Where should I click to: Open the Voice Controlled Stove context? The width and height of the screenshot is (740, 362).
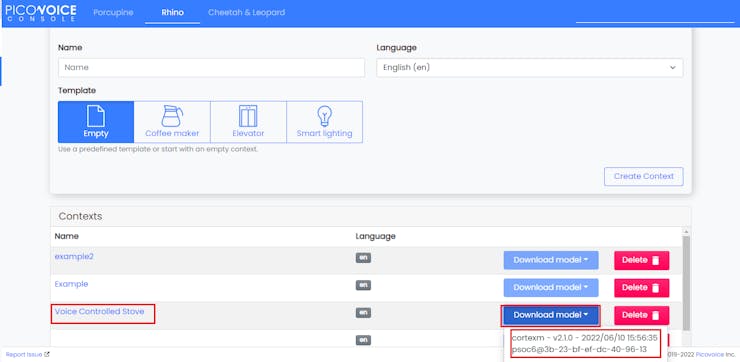(x=100, y=311)
